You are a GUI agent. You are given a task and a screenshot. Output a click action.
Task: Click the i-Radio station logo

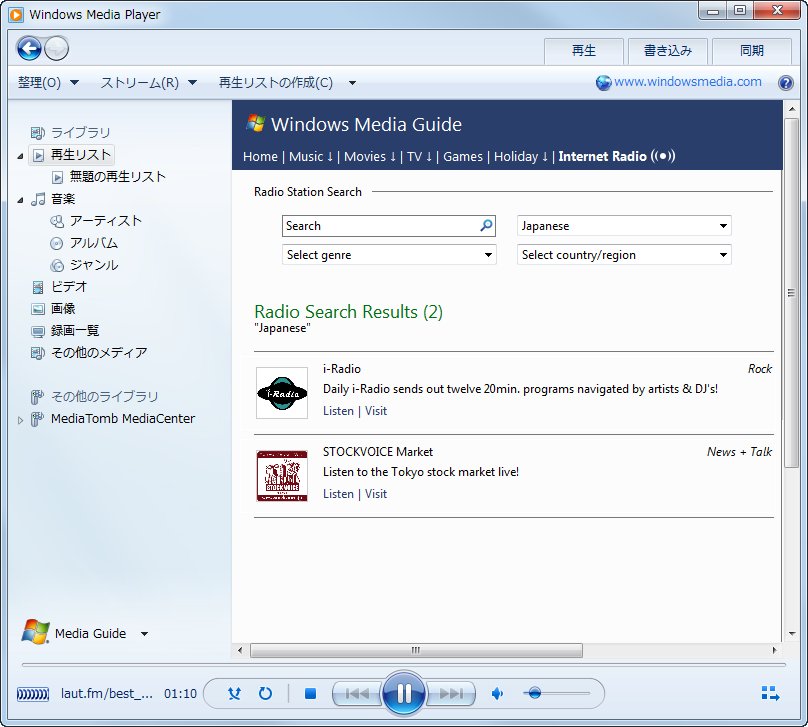point(282,393)
